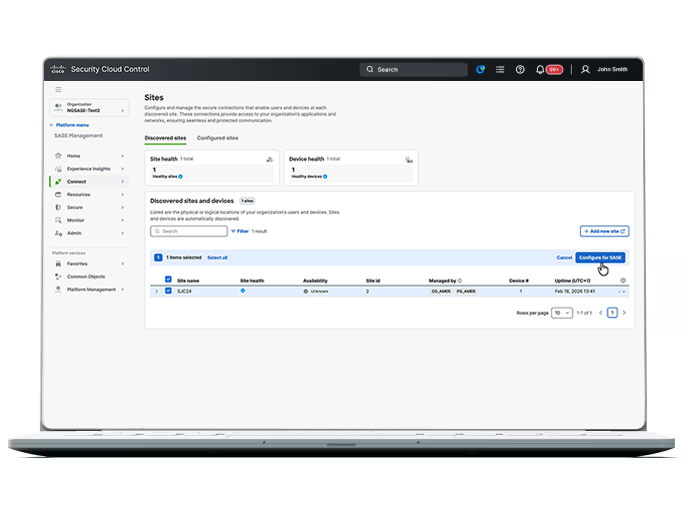Click the Healthy sites info icon
This screenshot has width=684, height=513.
(x=181, y=177)
